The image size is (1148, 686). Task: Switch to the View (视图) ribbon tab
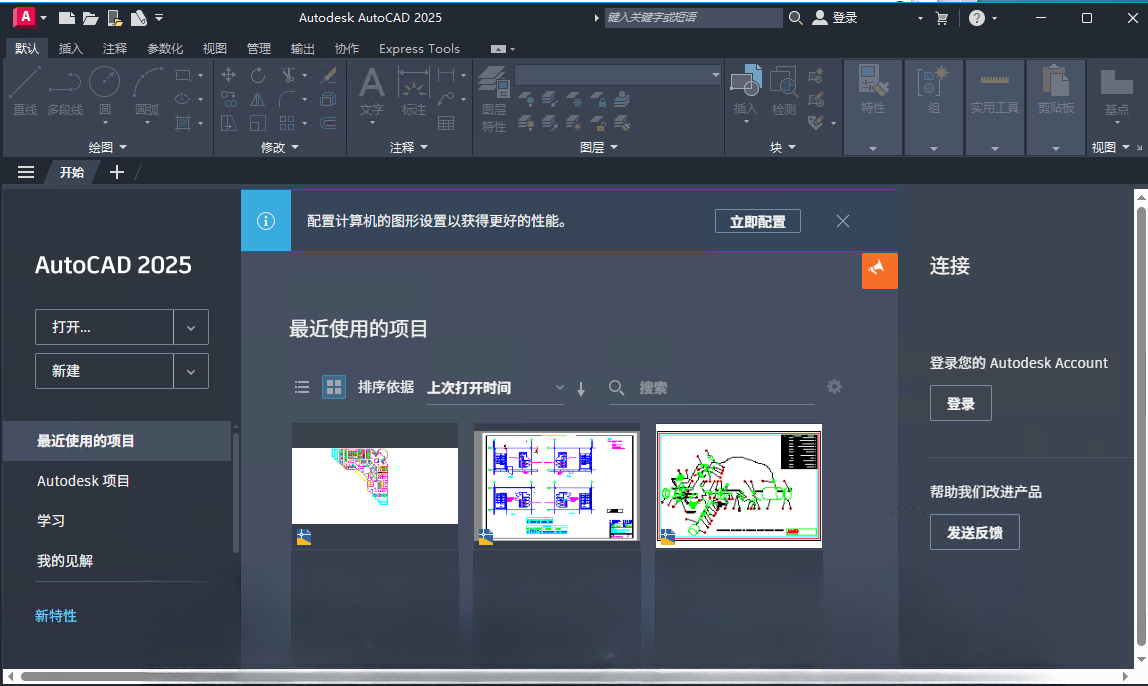point(215,48)
